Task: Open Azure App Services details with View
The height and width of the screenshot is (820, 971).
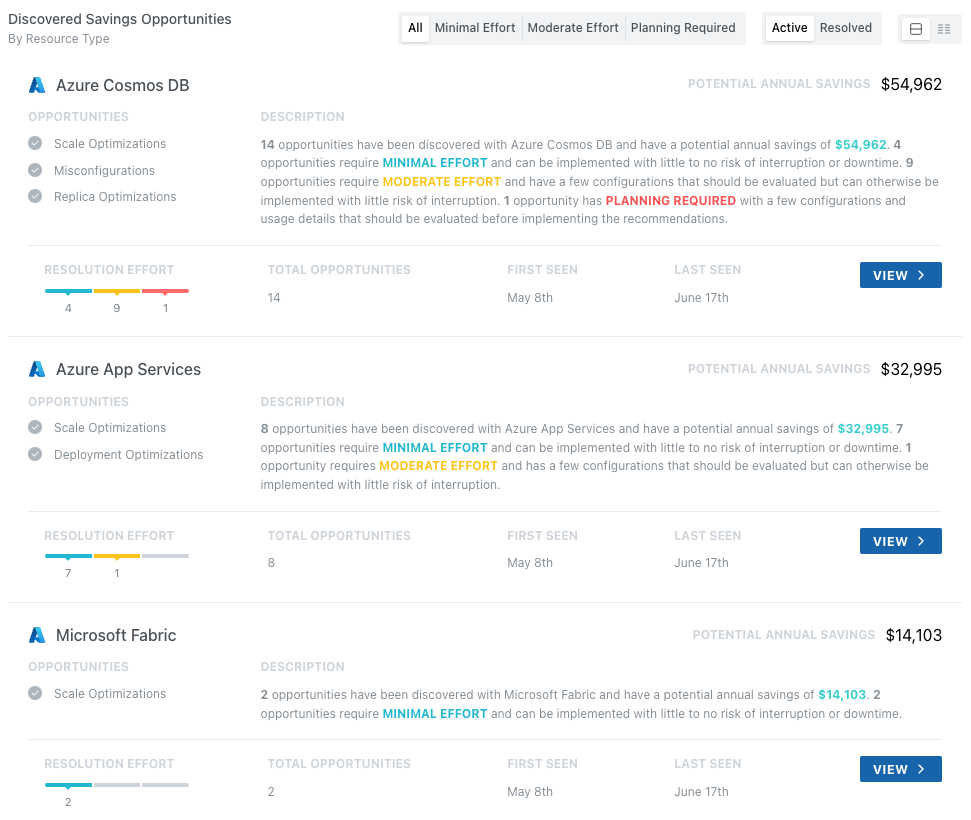Action: [x=900, y=542]
